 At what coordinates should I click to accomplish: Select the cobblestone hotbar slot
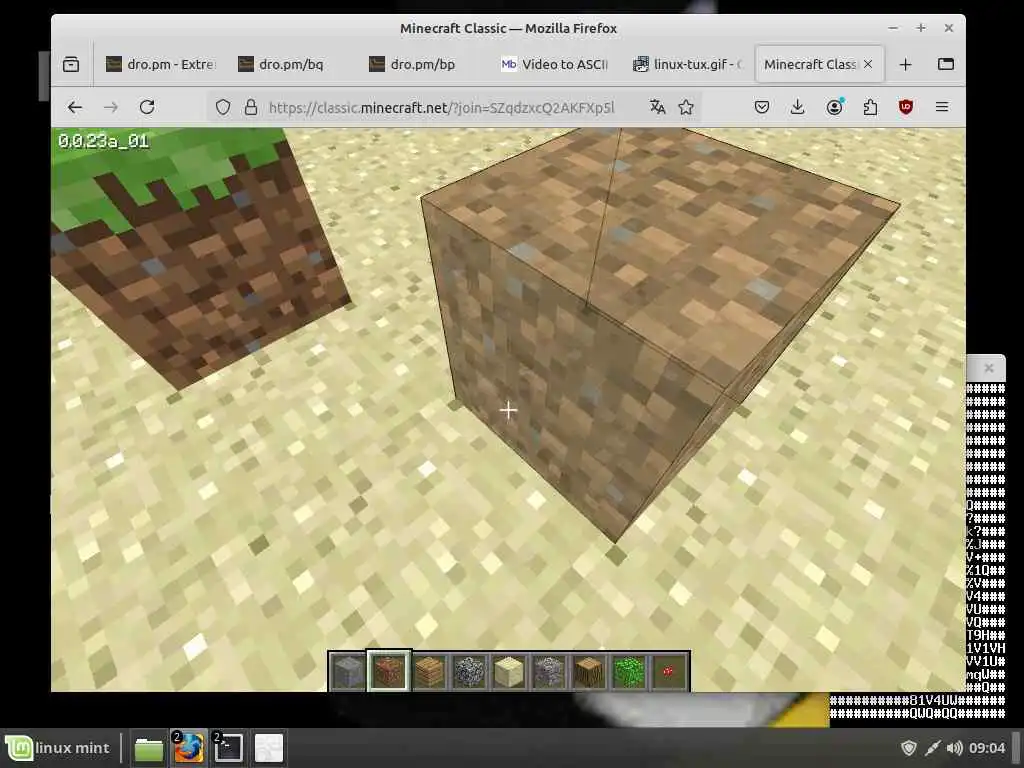(469, 671)
